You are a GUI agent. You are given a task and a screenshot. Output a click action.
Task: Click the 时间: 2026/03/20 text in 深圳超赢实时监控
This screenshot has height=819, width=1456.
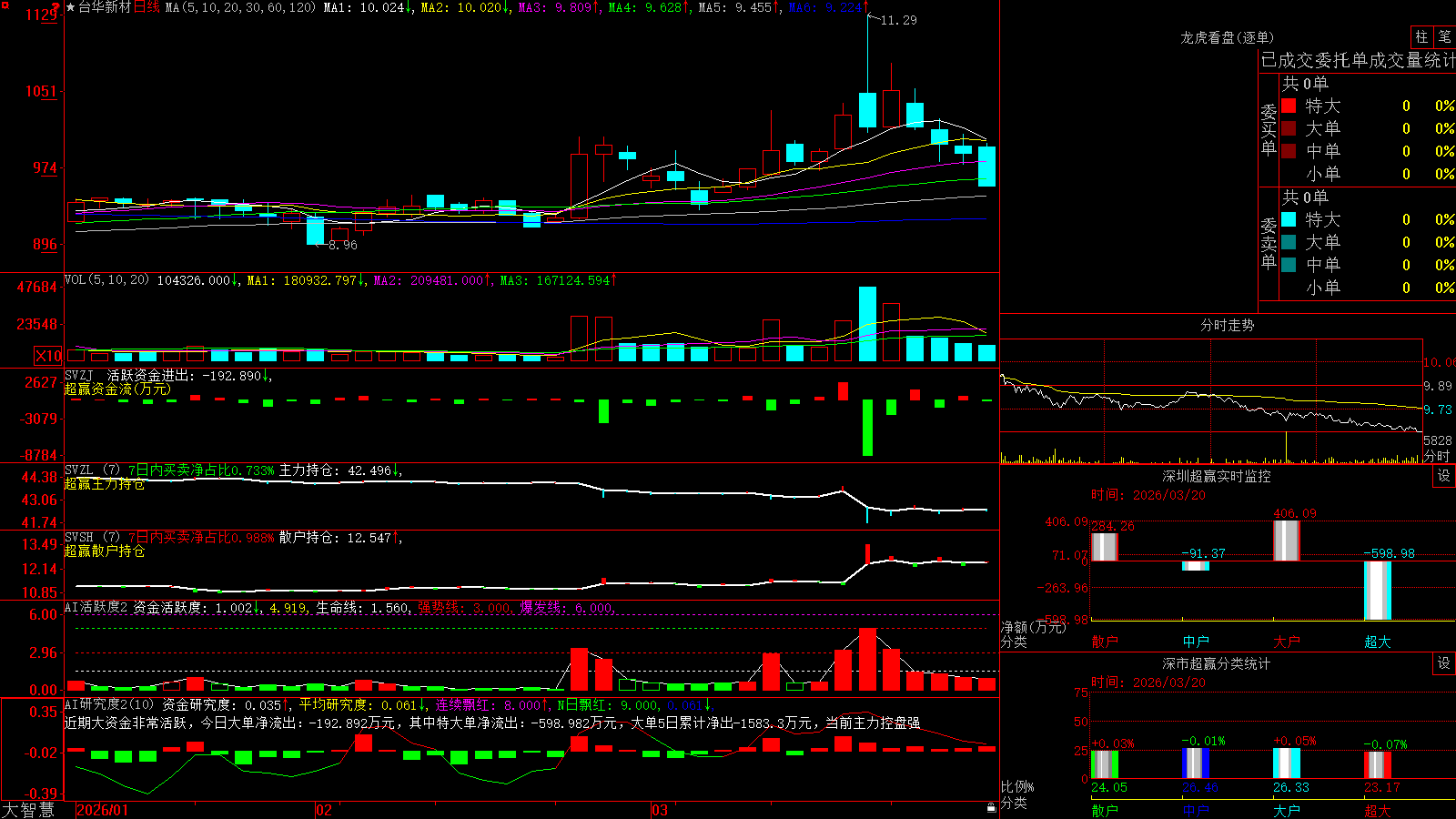point(1148,495)
